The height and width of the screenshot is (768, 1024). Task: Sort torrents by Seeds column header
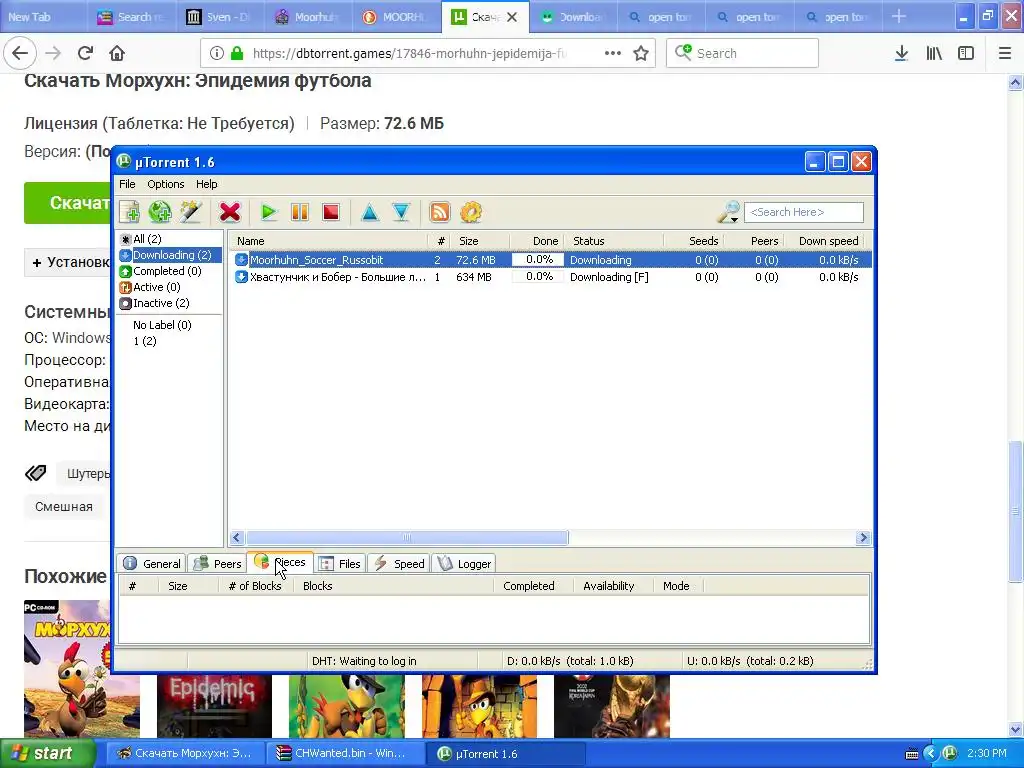[694, 241]
